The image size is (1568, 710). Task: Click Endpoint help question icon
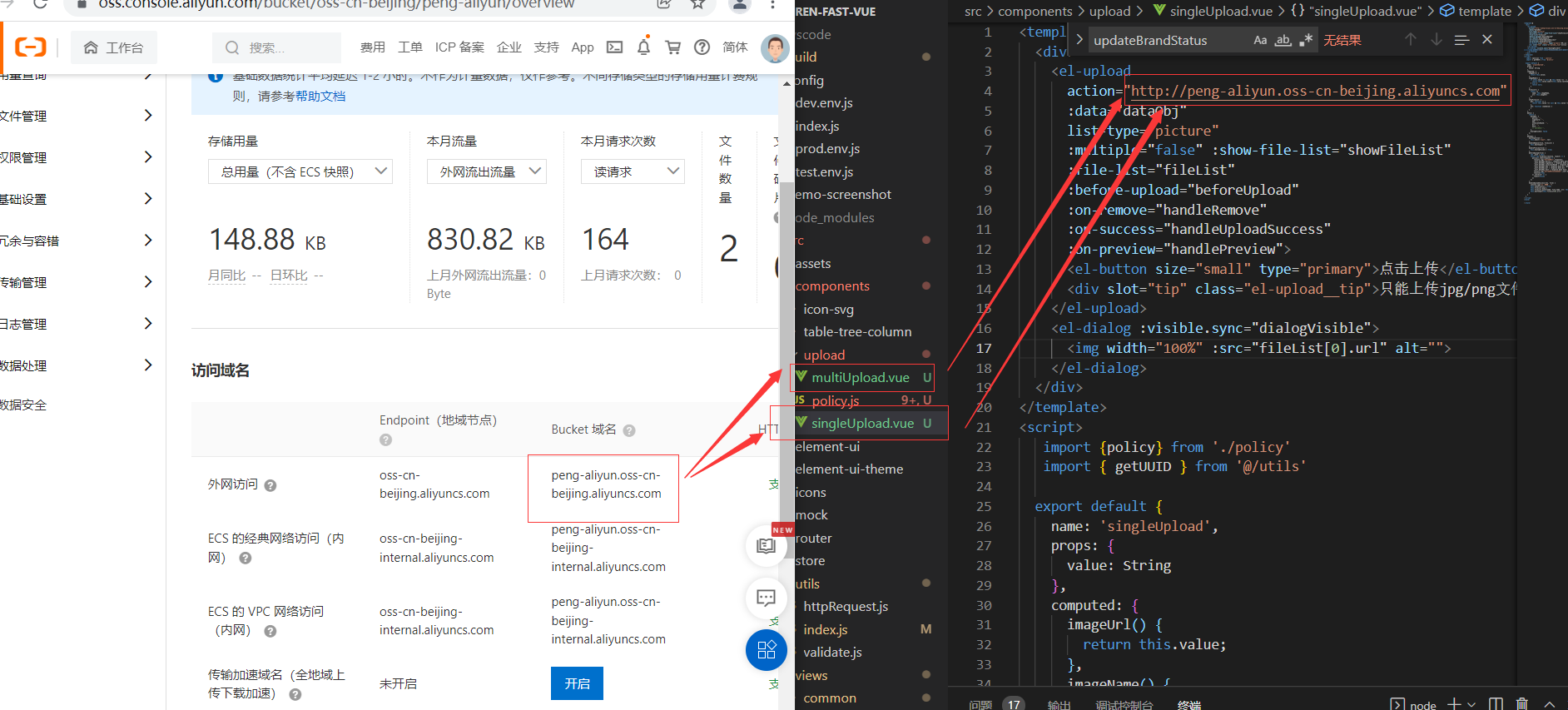[x=385, y=439]
